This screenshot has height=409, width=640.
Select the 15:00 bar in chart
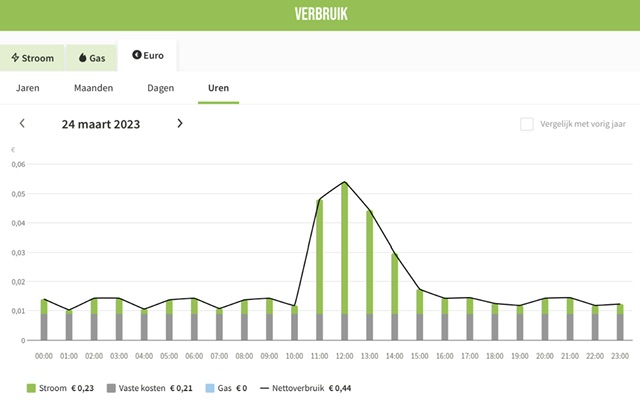pyautogui.click(x=420, y=315)
